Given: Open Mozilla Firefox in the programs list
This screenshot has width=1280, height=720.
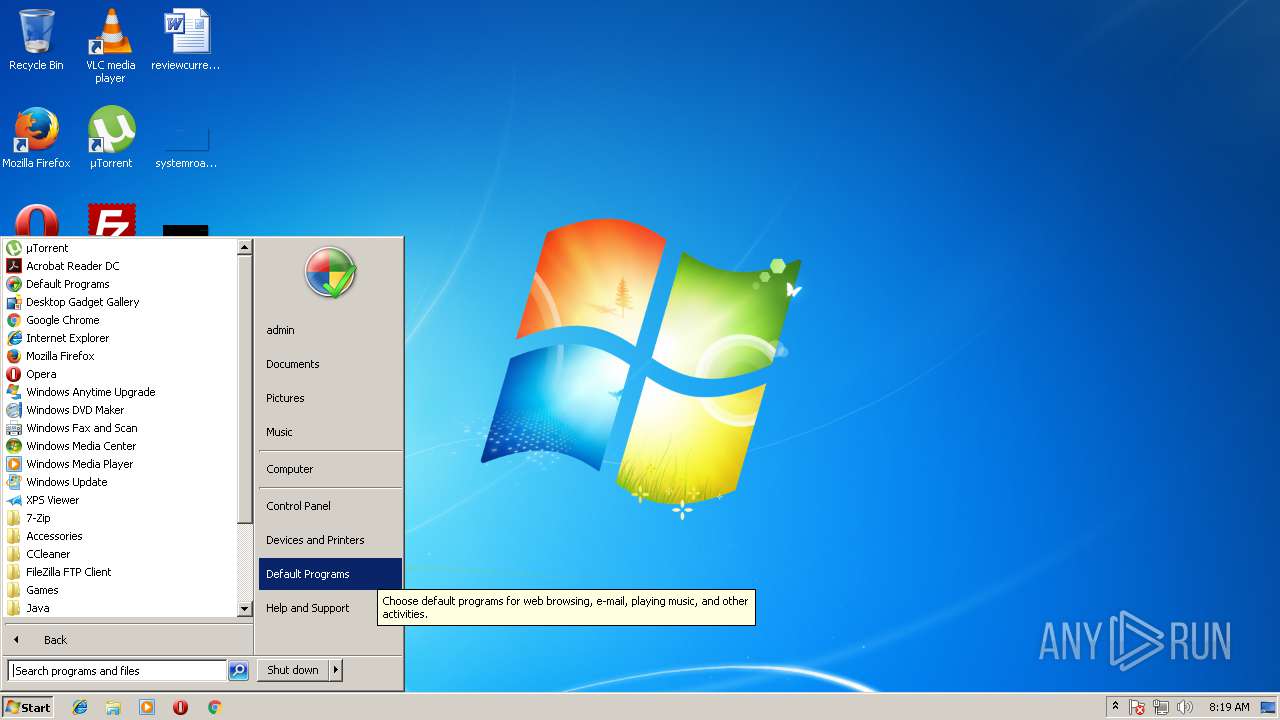Looking at the screenshot, I should [x=121, y=356].
